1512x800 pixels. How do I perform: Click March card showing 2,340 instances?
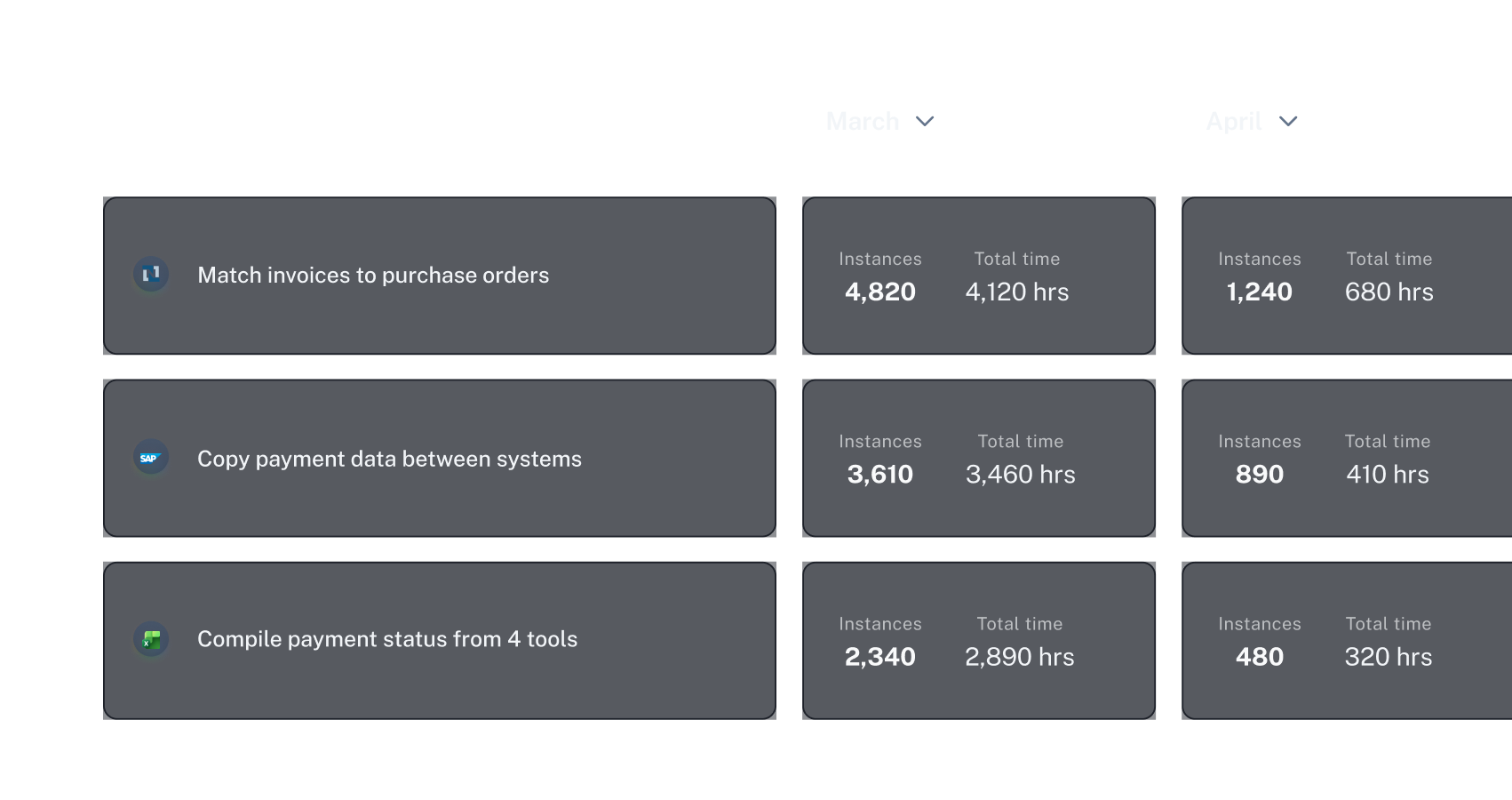[978, 640]
